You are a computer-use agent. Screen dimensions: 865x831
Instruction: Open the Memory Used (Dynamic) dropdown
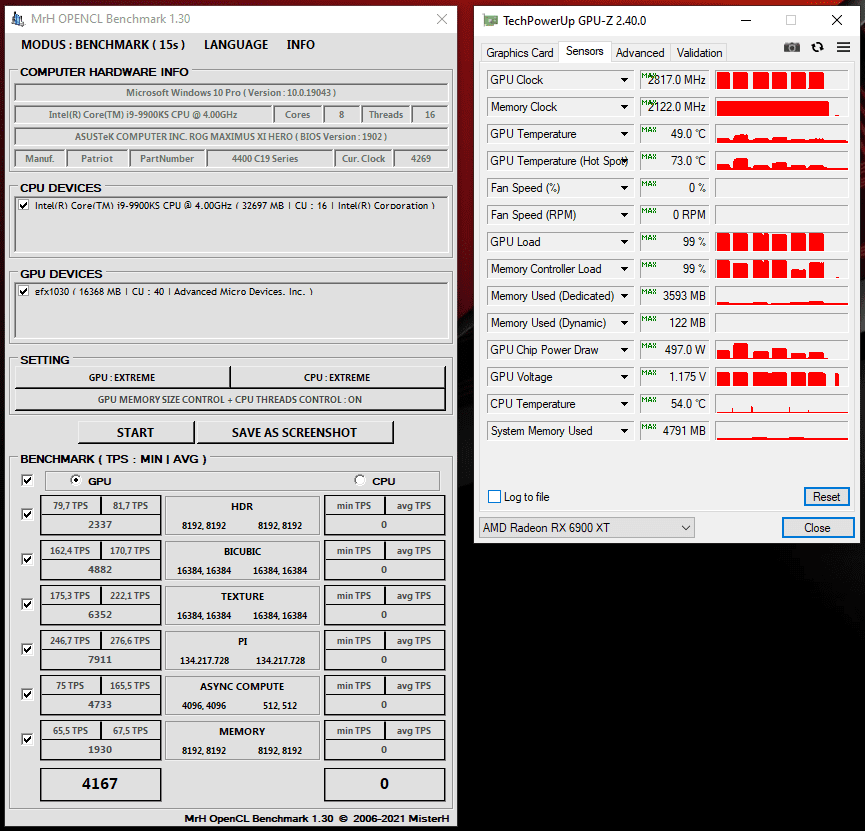[624, 323]
